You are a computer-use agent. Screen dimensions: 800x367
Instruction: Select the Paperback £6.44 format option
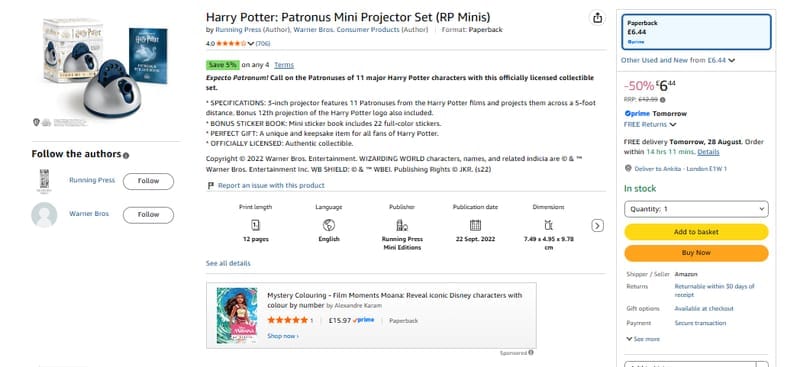click(x=696, y=32)
